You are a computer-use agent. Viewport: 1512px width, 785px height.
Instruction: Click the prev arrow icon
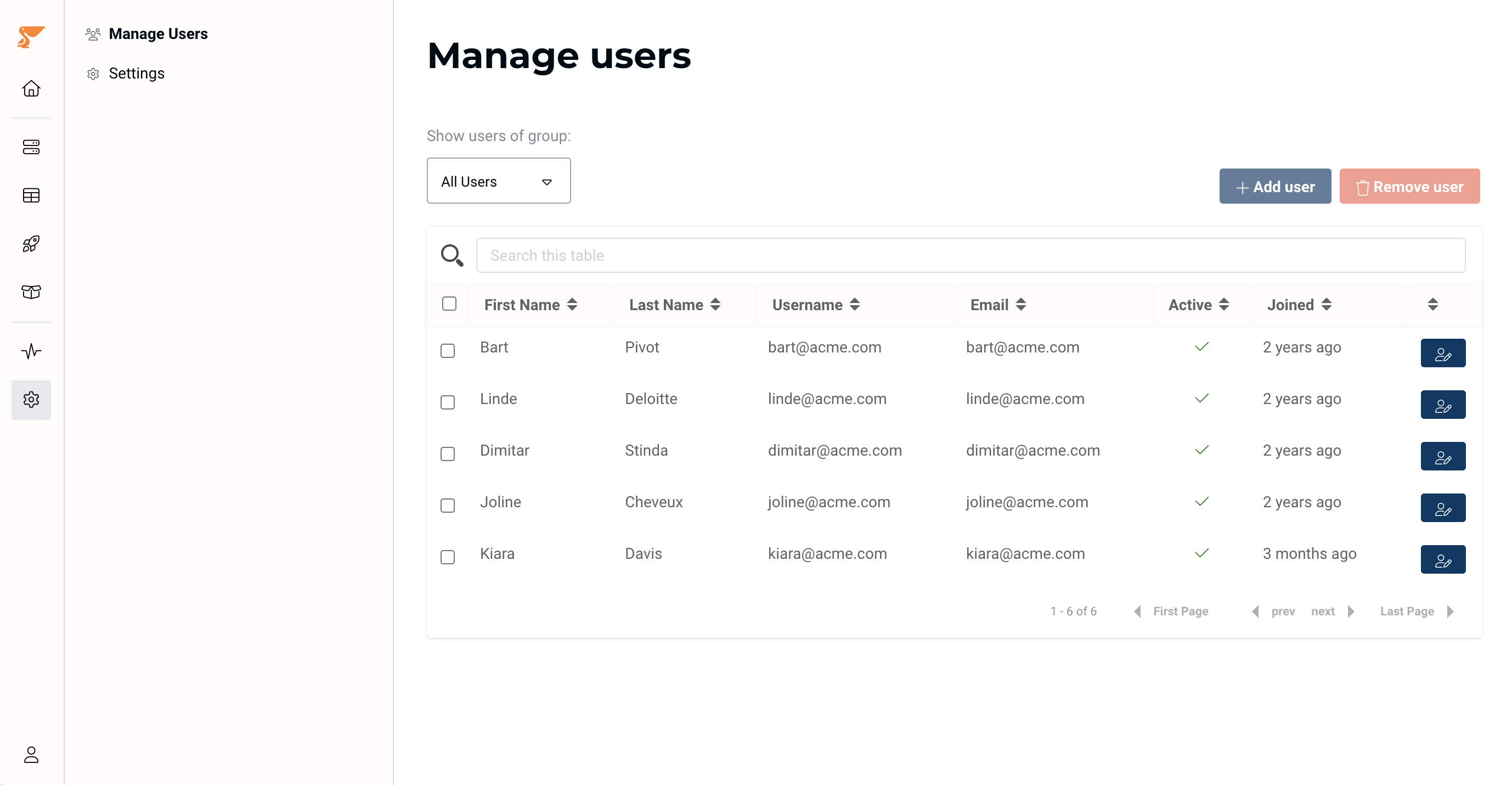[x=1255, y=611]
